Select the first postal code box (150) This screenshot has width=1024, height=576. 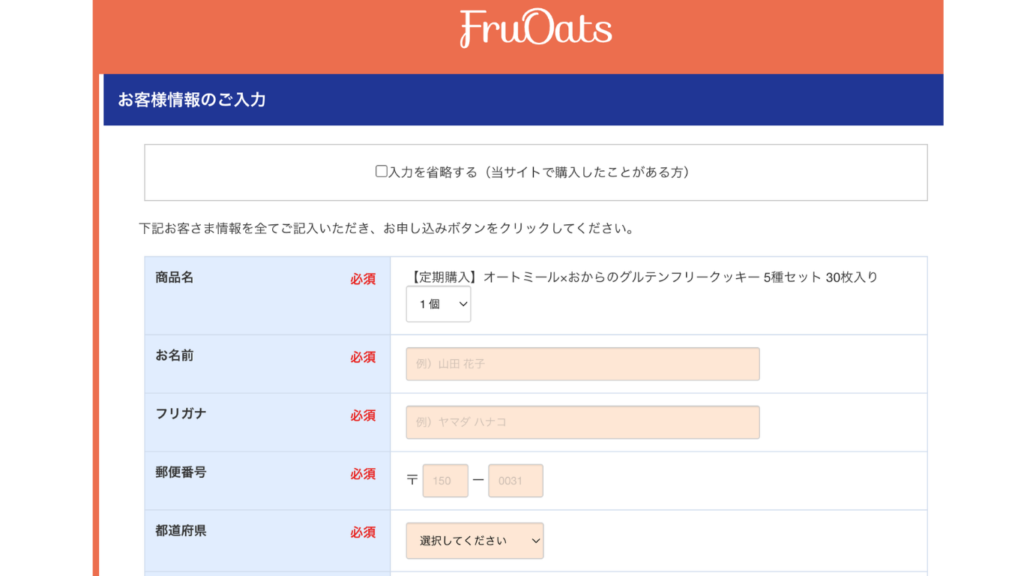point(445,481)
